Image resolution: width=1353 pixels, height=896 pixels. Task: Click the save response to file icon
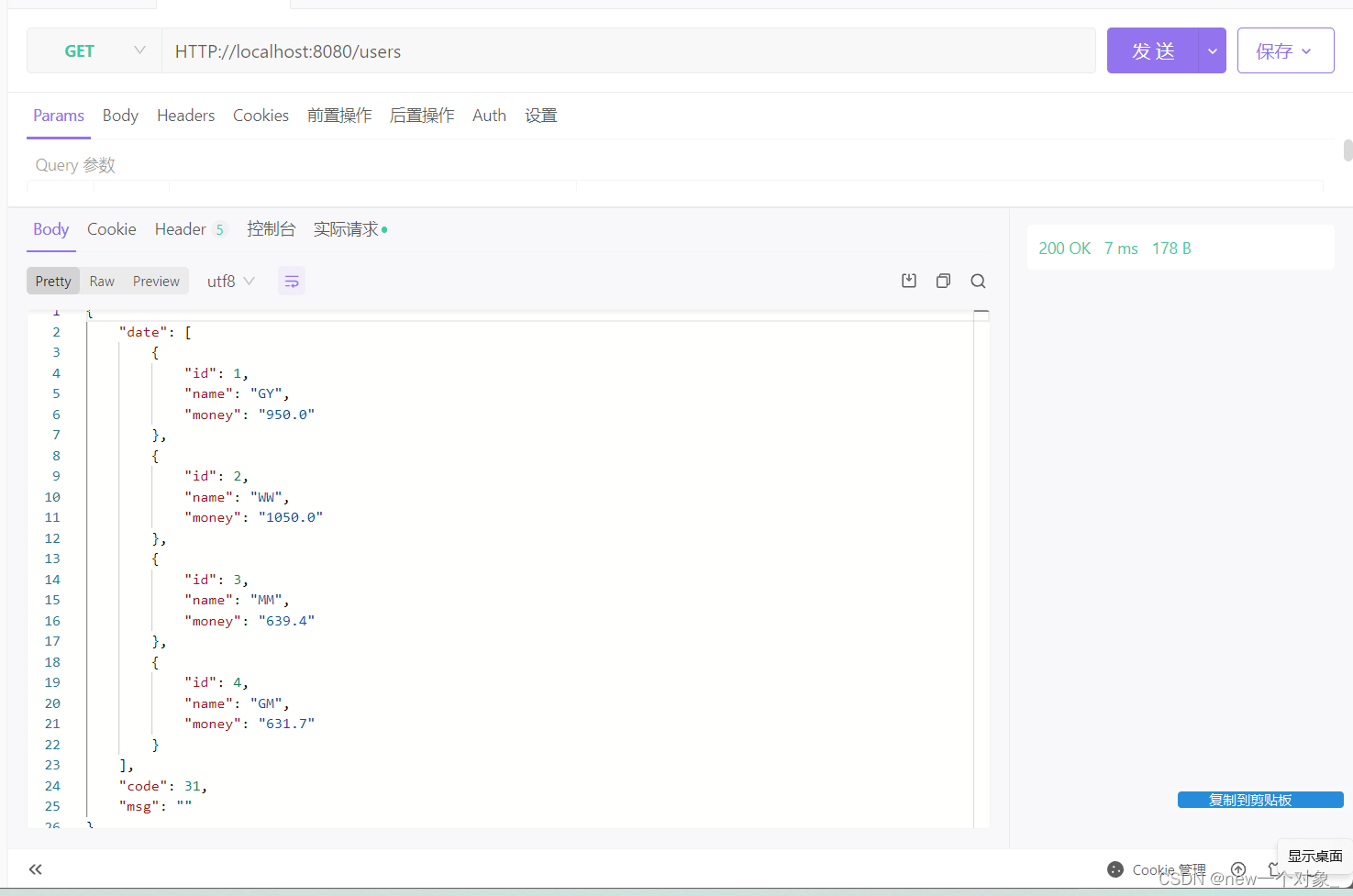pos(909,281)
